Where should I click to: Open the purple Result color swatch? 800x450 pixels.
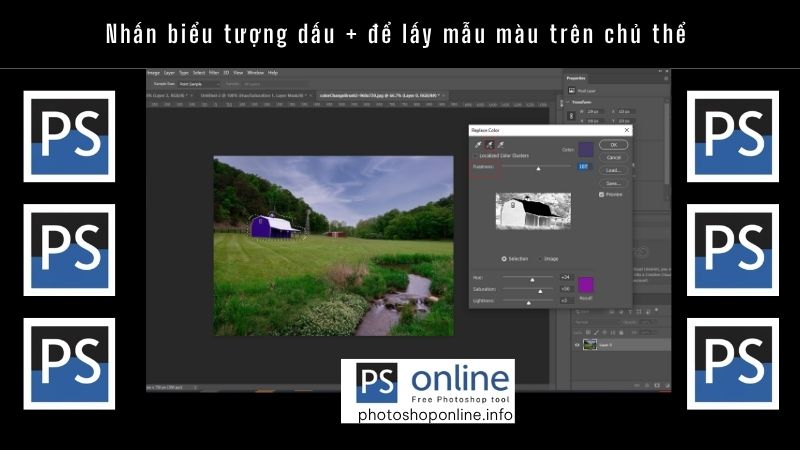(x=586, y=284)
